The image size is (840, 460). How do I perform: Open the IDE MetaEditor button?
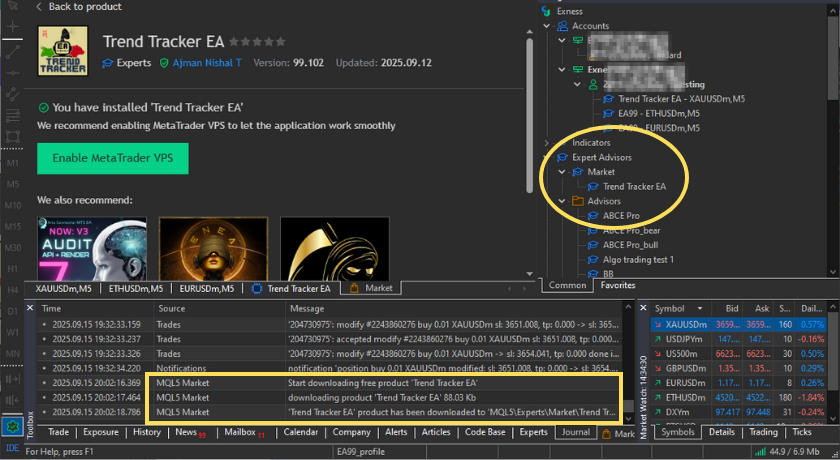click(12, 448)
